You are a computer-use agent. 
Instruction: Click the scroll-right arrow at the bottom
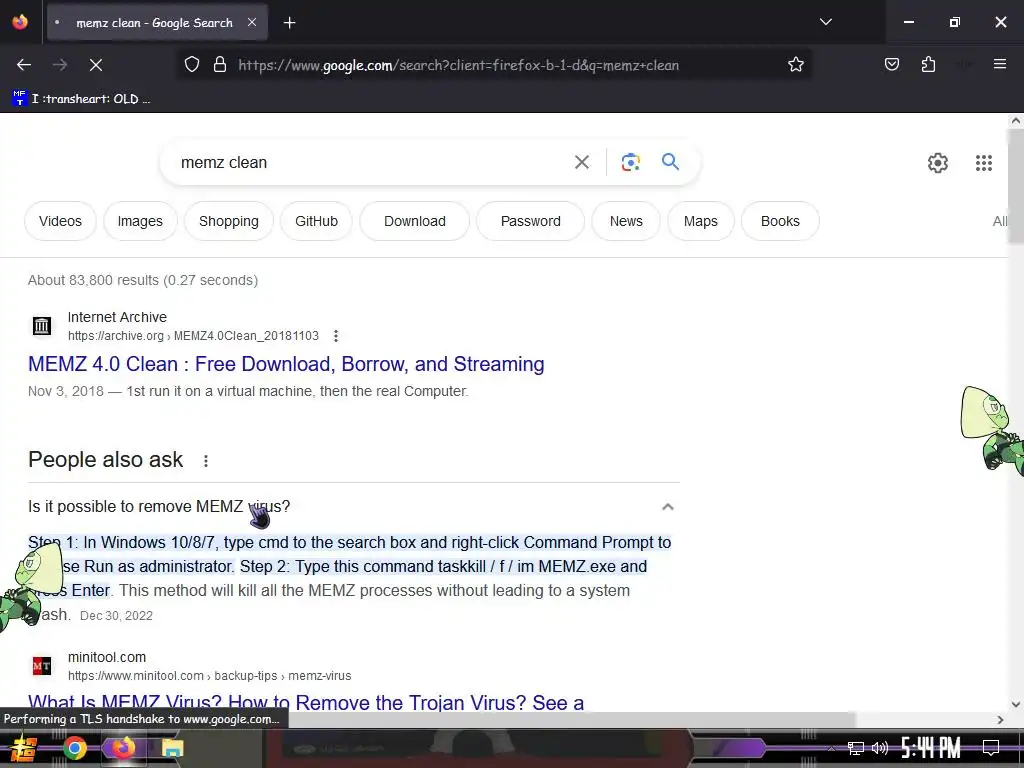[1000, 720]
